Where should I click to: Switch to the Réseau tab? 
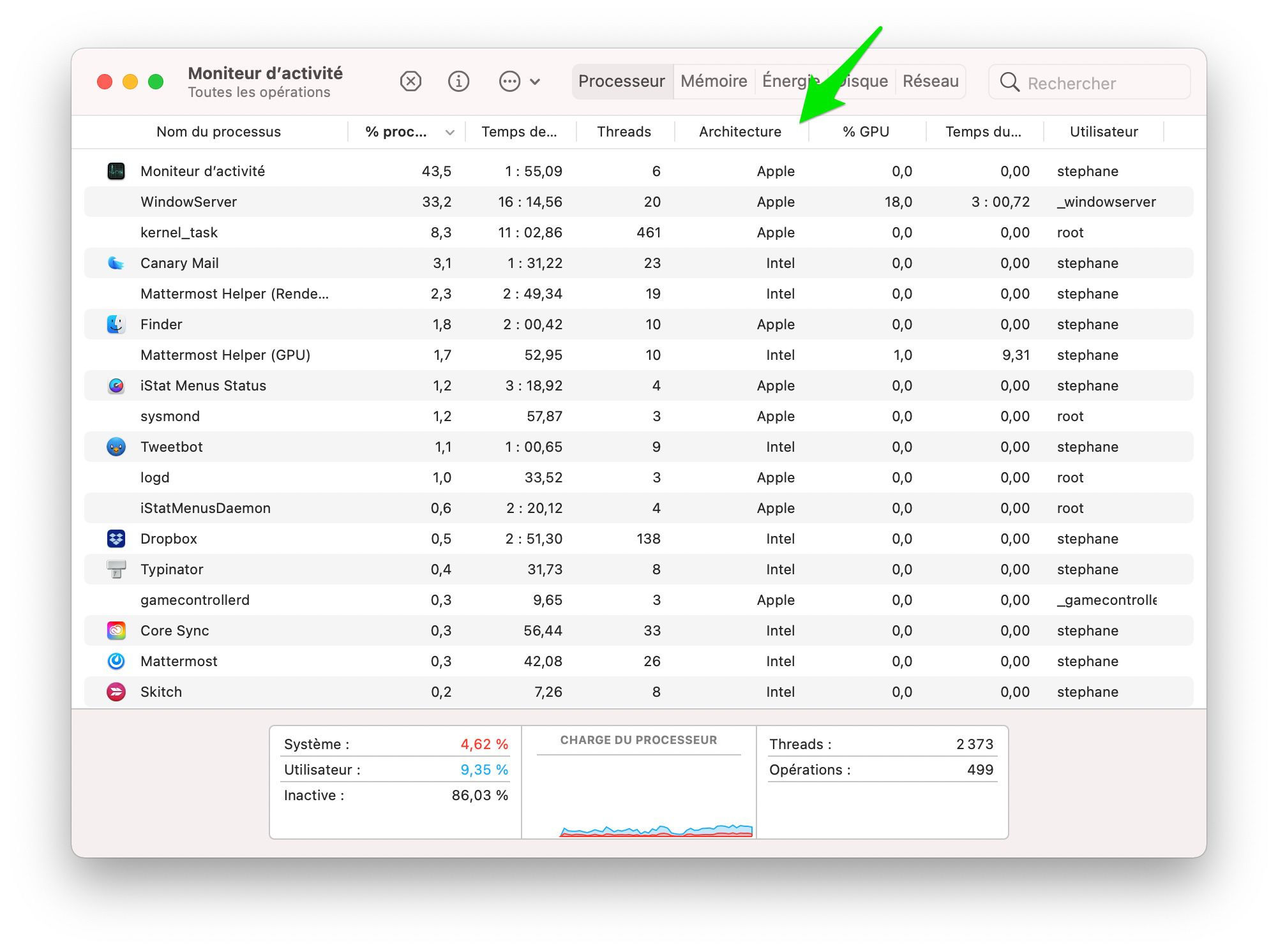pos(931,82)
